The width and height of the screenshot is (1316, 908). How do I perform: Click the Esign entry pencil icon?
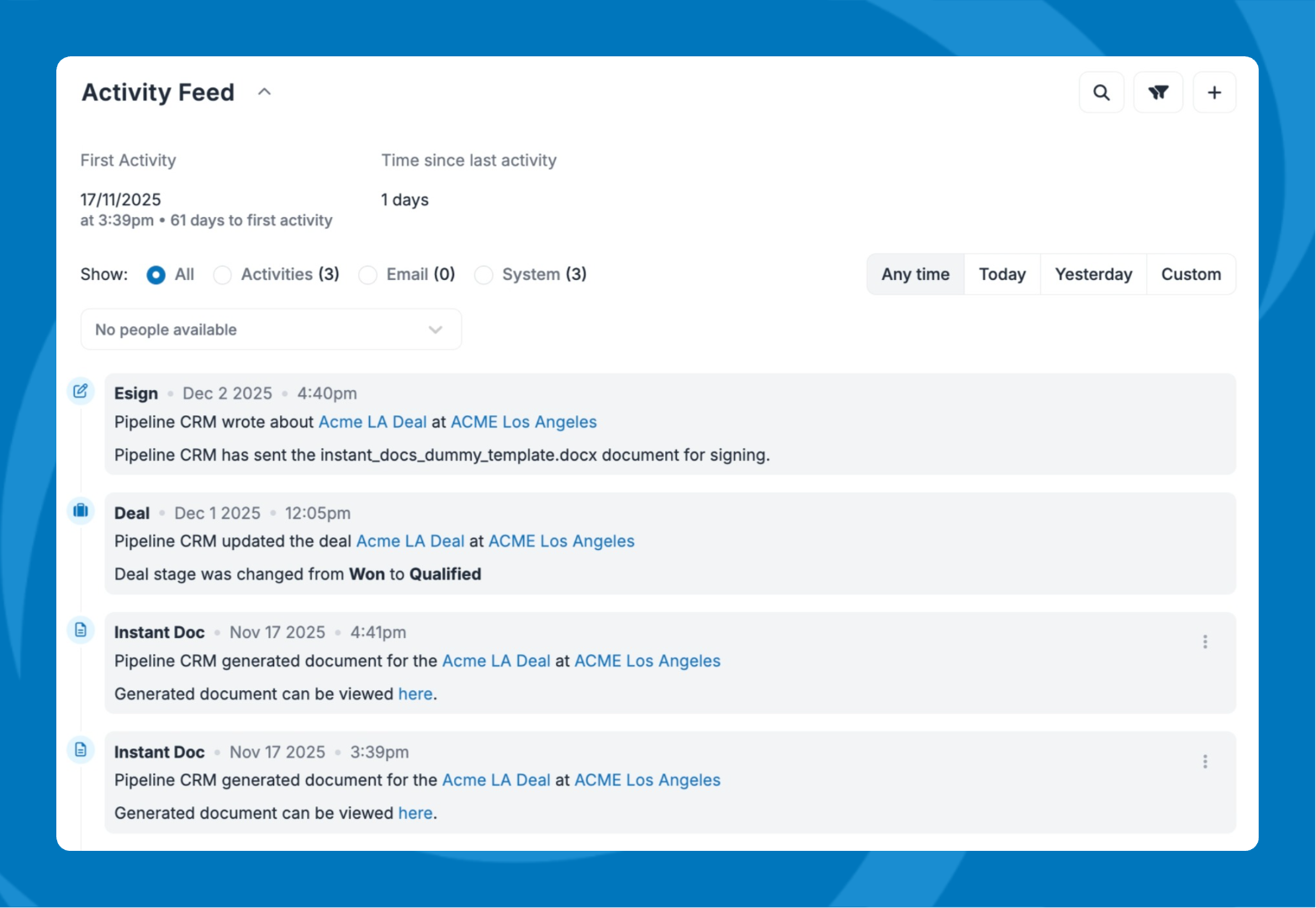click(x=81, y=391)
